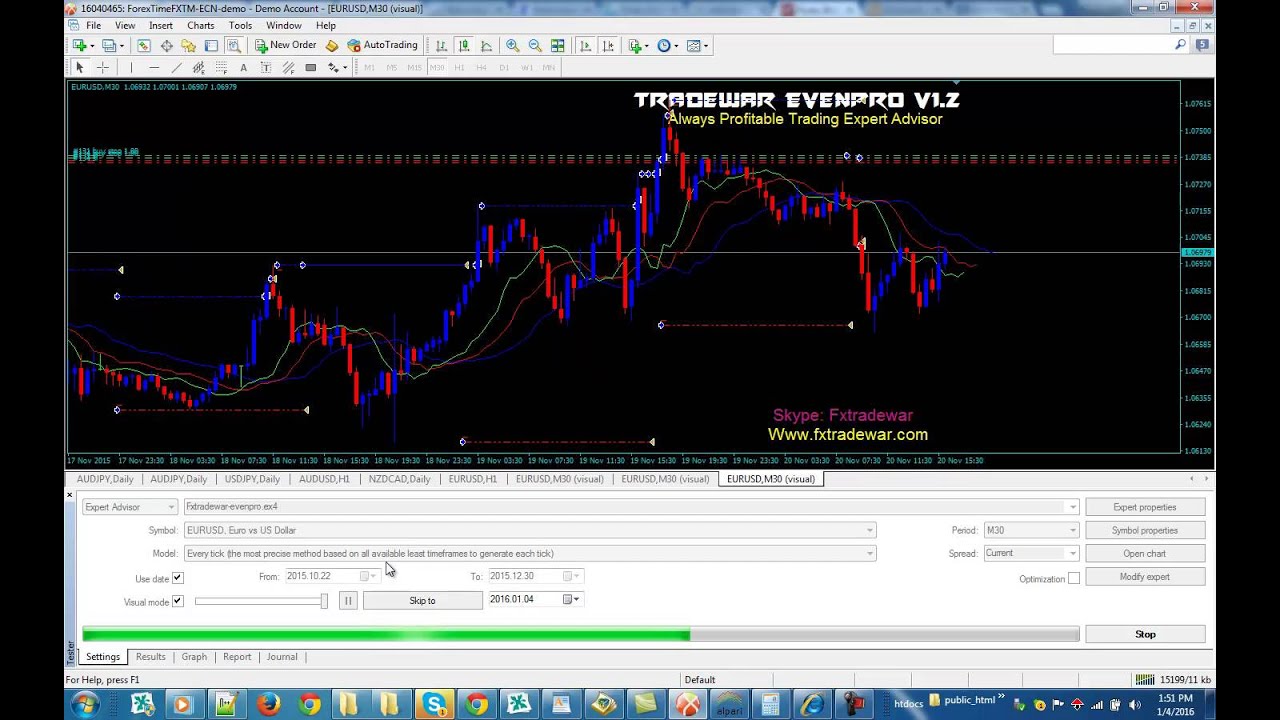Select the Text tool (A icon)
The width and height of the screenshot is (1280, 720).
(243, 67)
